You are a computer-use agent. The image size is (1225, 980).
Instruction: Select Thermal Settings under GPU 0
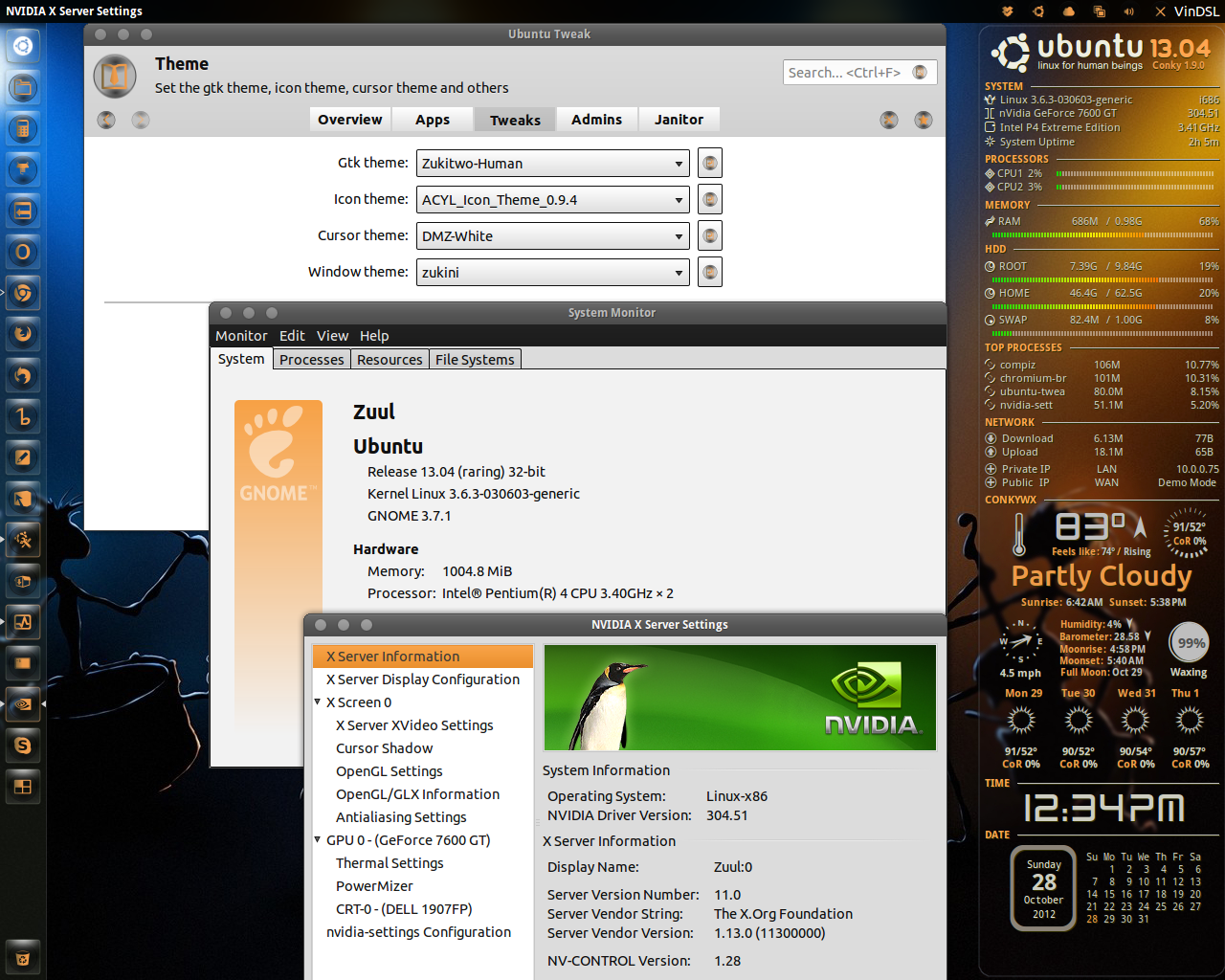tap(390, 863)
